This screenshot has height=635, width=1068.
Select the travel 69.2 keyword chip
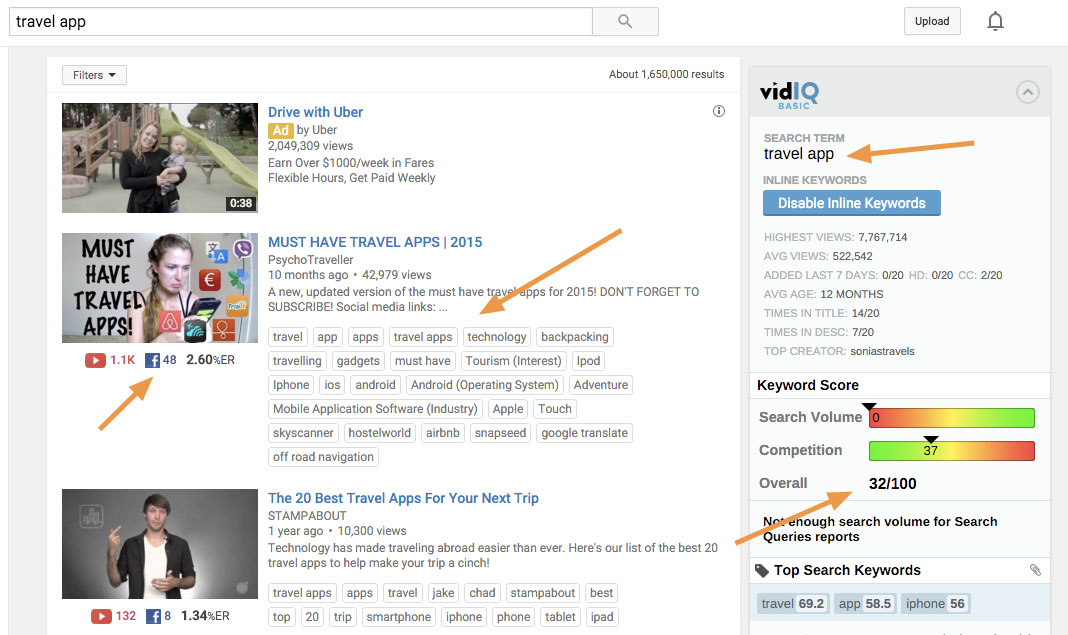tap(793, 604)
